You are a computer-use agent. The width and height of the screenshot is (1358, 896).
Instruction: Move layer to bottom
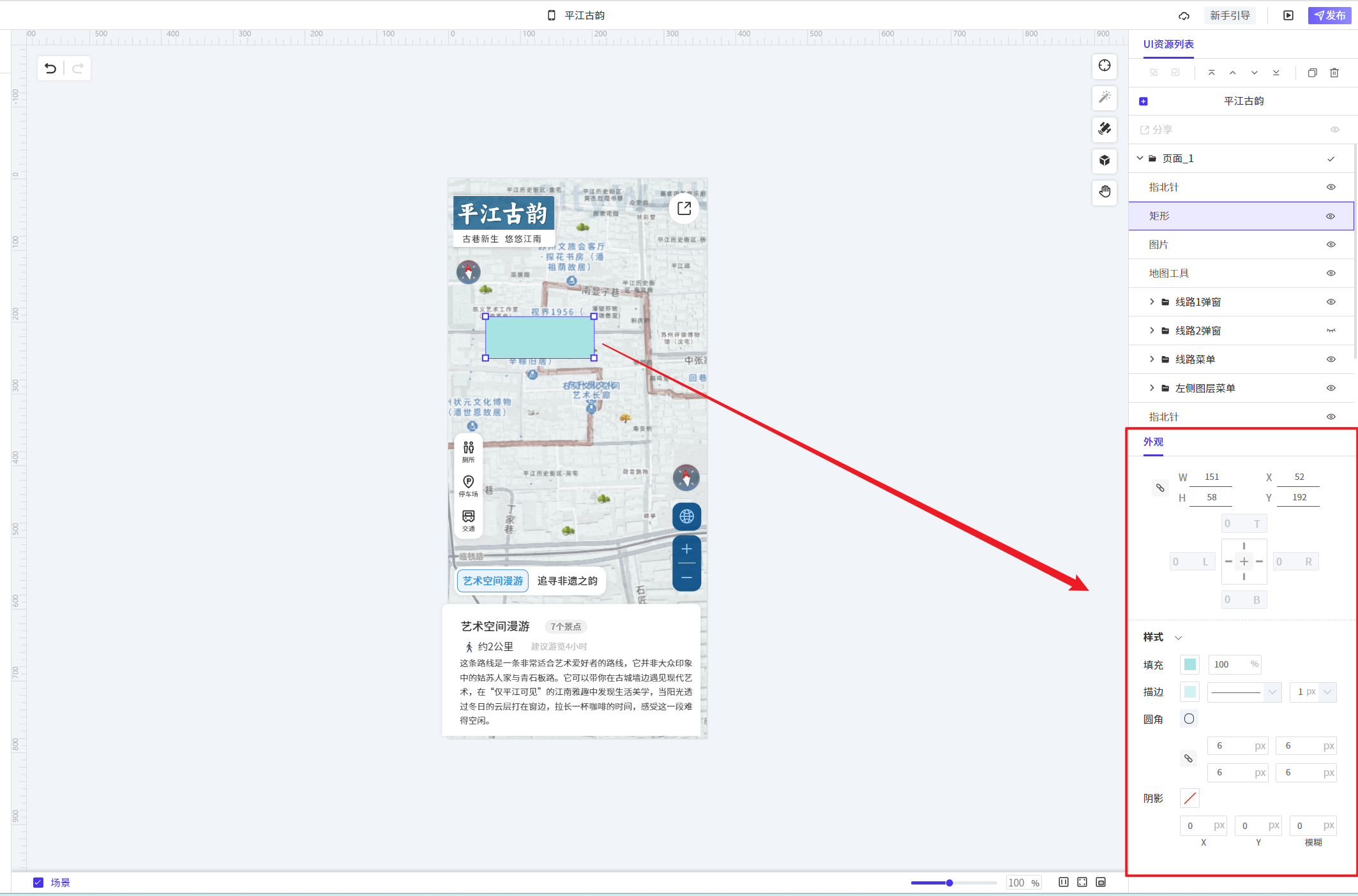click(1276, 73)
